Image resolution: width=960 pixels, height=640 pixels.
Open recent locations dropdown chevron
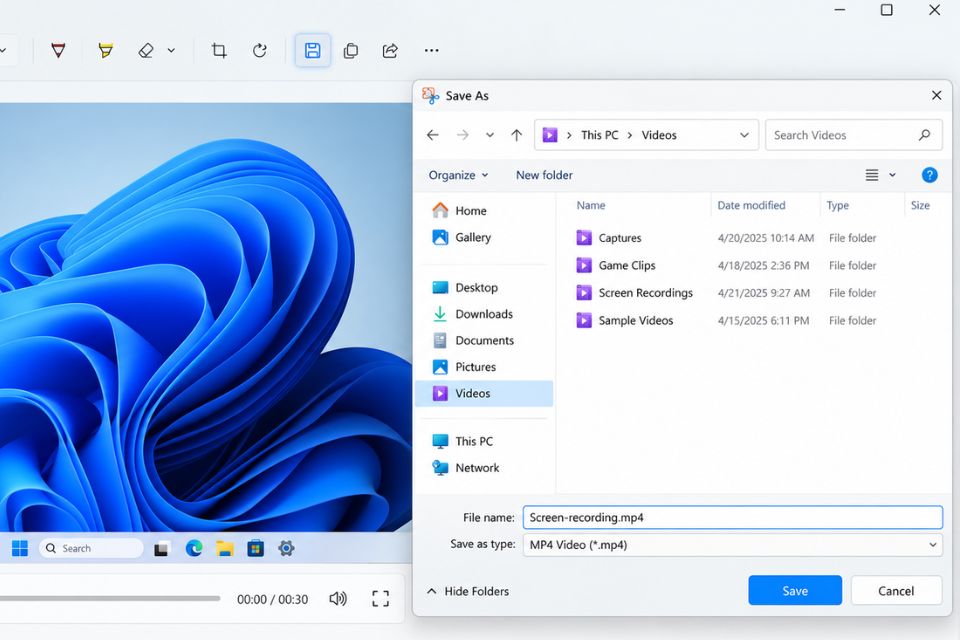click(x=490, y=135)
